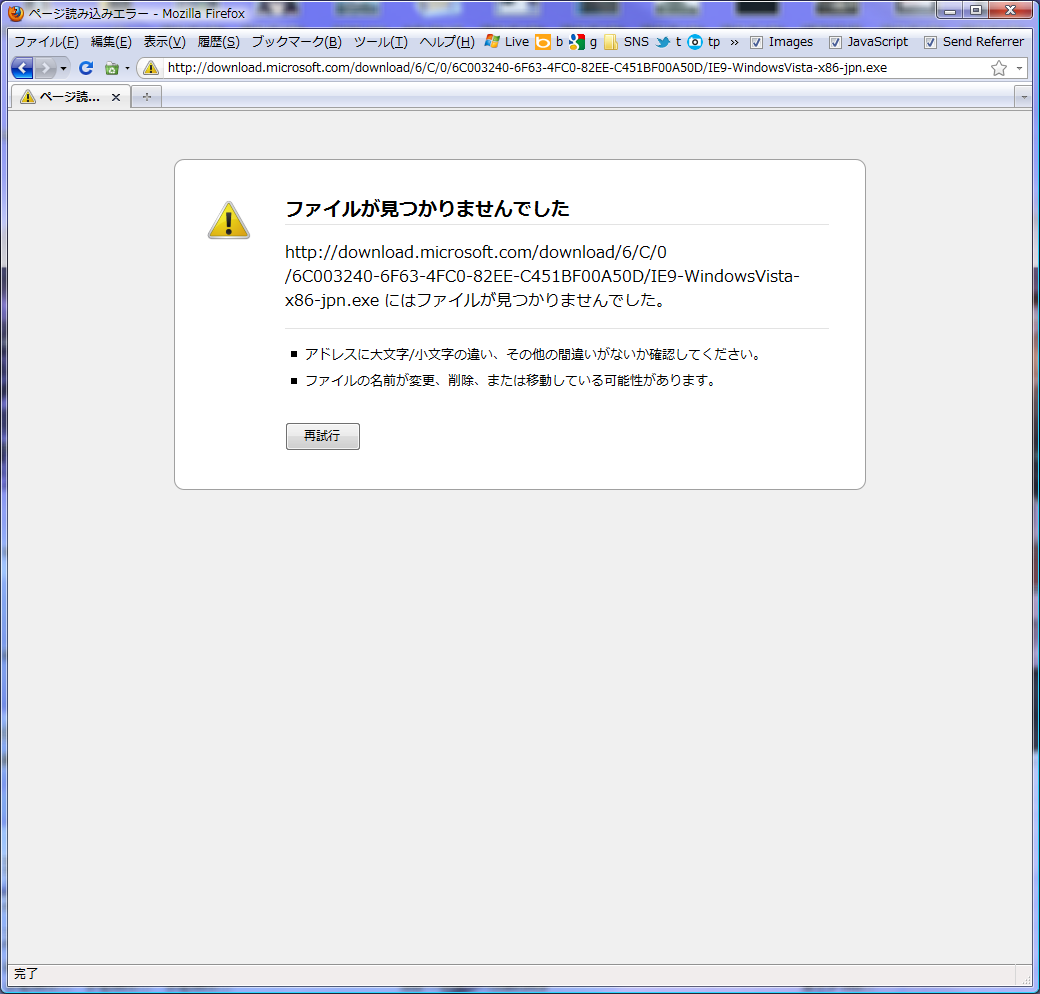Bookmark this page with the star icon
This screenshot has height=994, width=1040.
click(x=999, y=68)
